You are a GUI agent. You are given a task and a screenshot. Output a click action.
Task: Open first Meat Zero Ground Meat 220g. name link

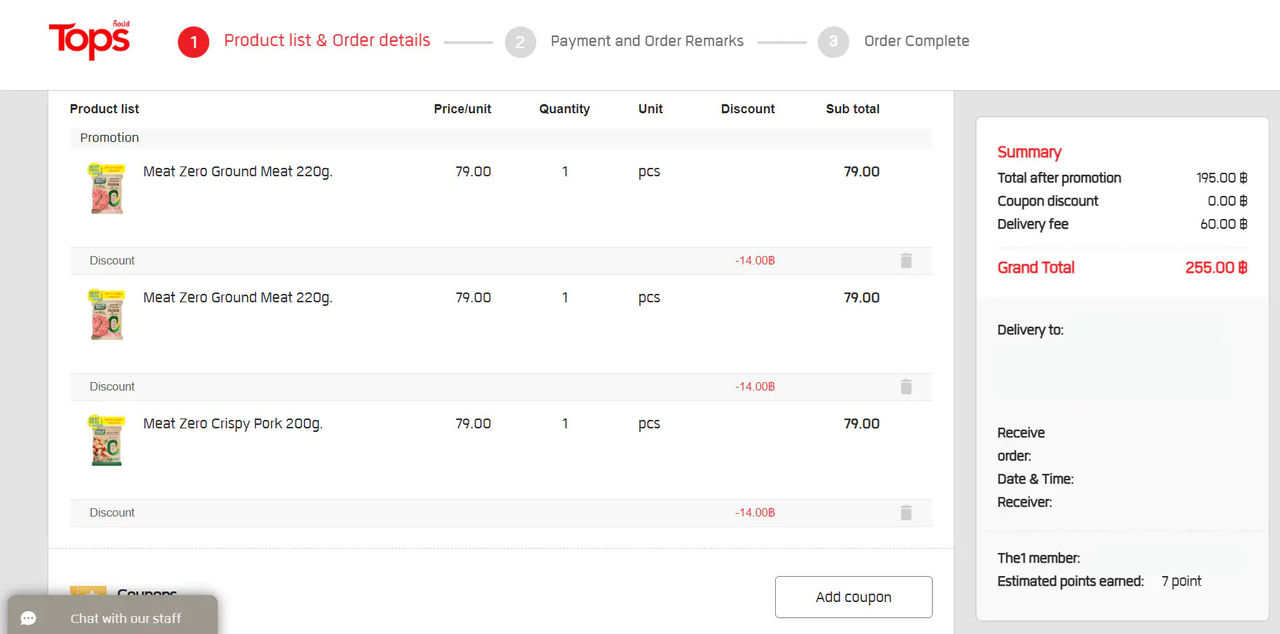[238, 172]
